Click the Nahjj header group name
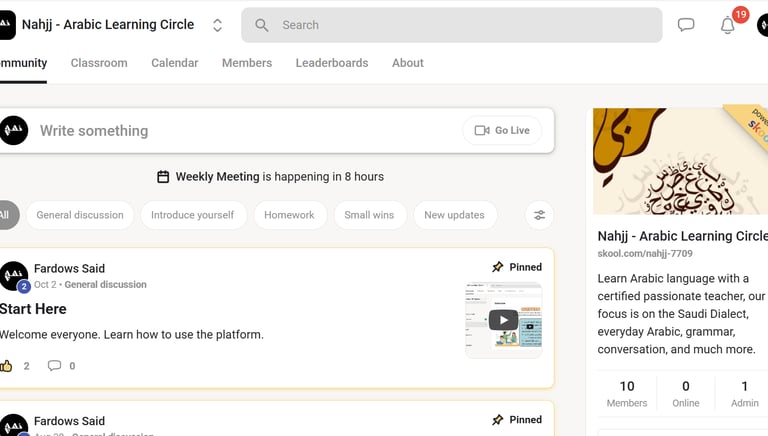Screen dimensions: 768x436 coord(108,24)
